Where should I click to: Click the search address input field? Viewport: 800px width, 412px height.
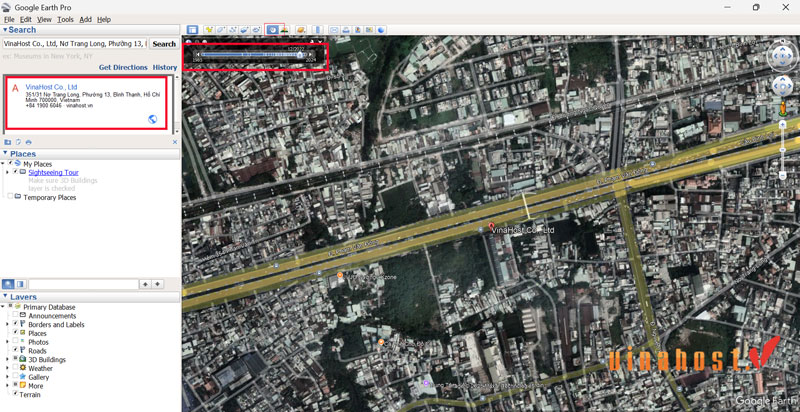pos(75,44)
